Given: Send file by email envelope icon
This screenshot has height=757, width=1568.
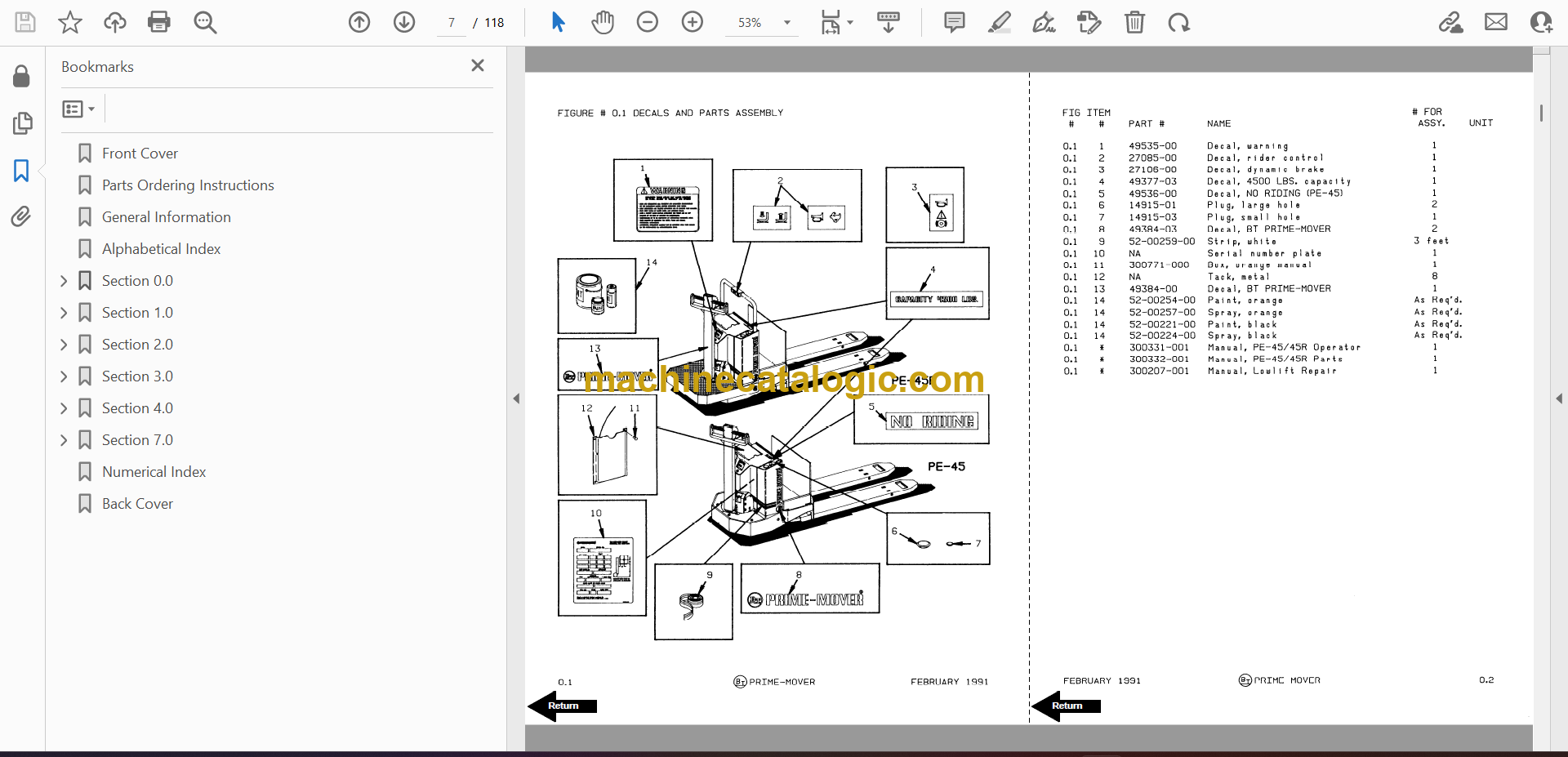Looking at the screenshot, I should click(1496, 22).
